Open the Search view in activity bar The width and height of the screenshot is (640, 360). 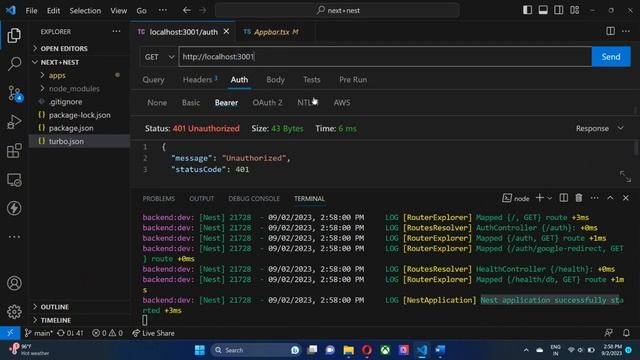point(14,64)
